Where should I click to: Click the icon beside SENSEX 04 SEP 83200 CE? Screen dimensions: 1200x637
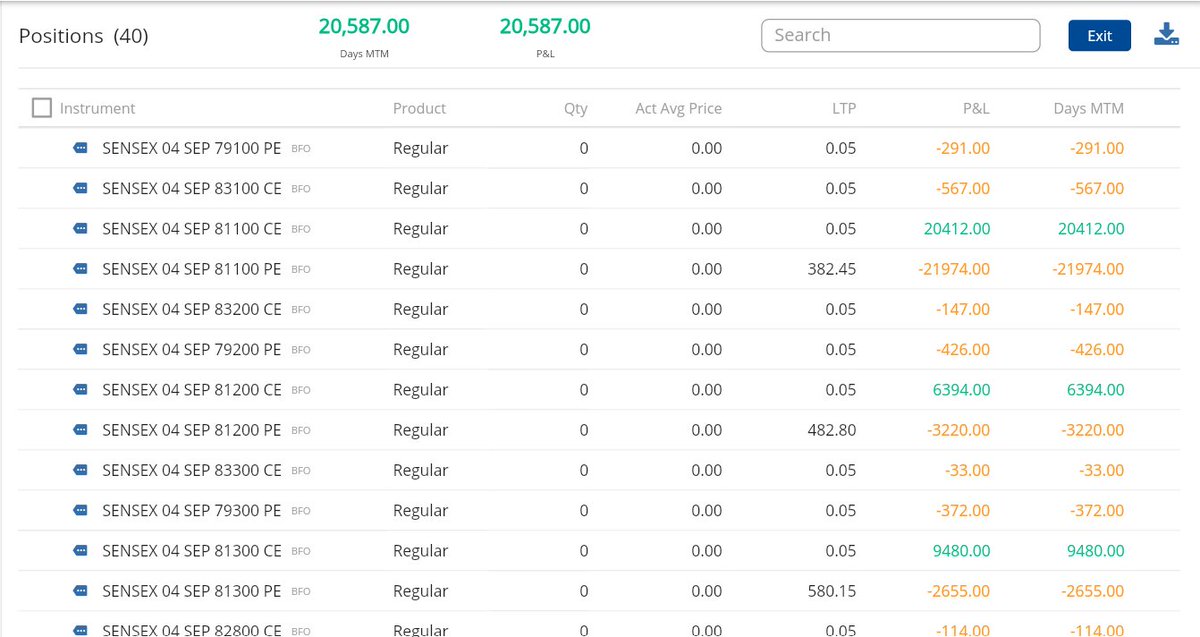(x=81, y=309)
